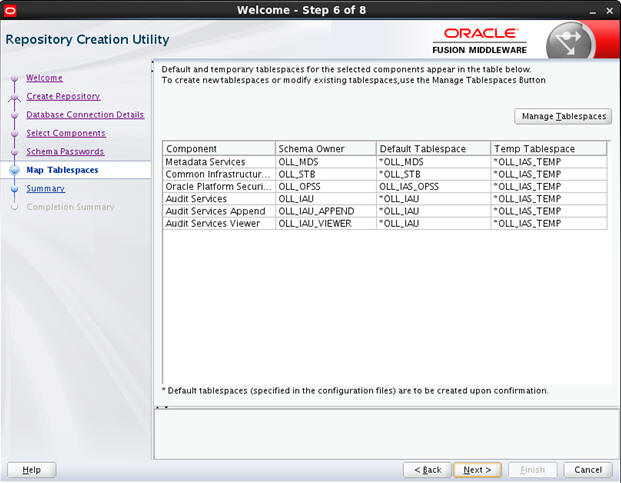621x483 pixels.
Task: Click the Welcome step bullet icon
Action: pos(15,78)
